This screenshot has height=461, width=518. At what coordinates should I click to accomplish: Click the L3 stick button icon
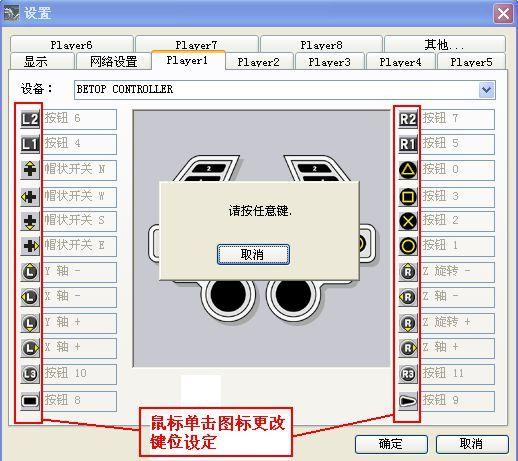[30, 374]
